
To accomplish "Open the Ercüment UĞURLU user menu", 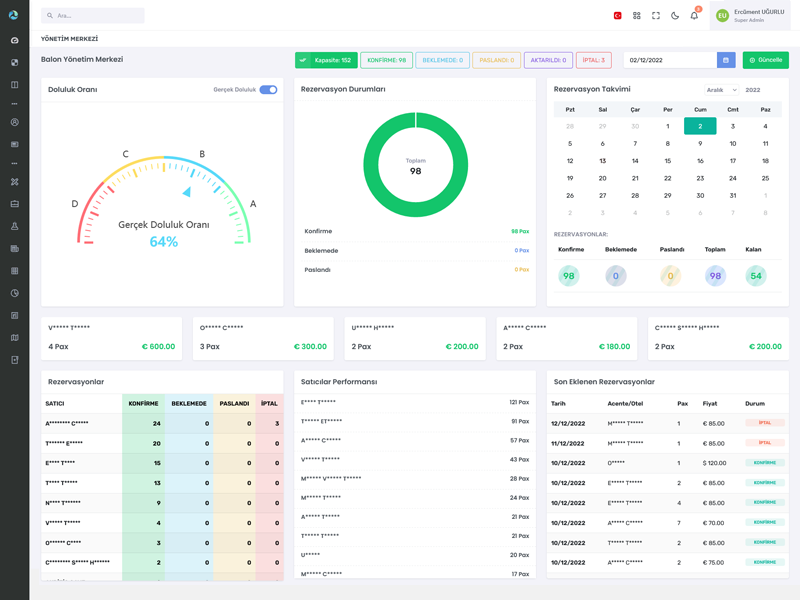I will (x=750, y=16).
